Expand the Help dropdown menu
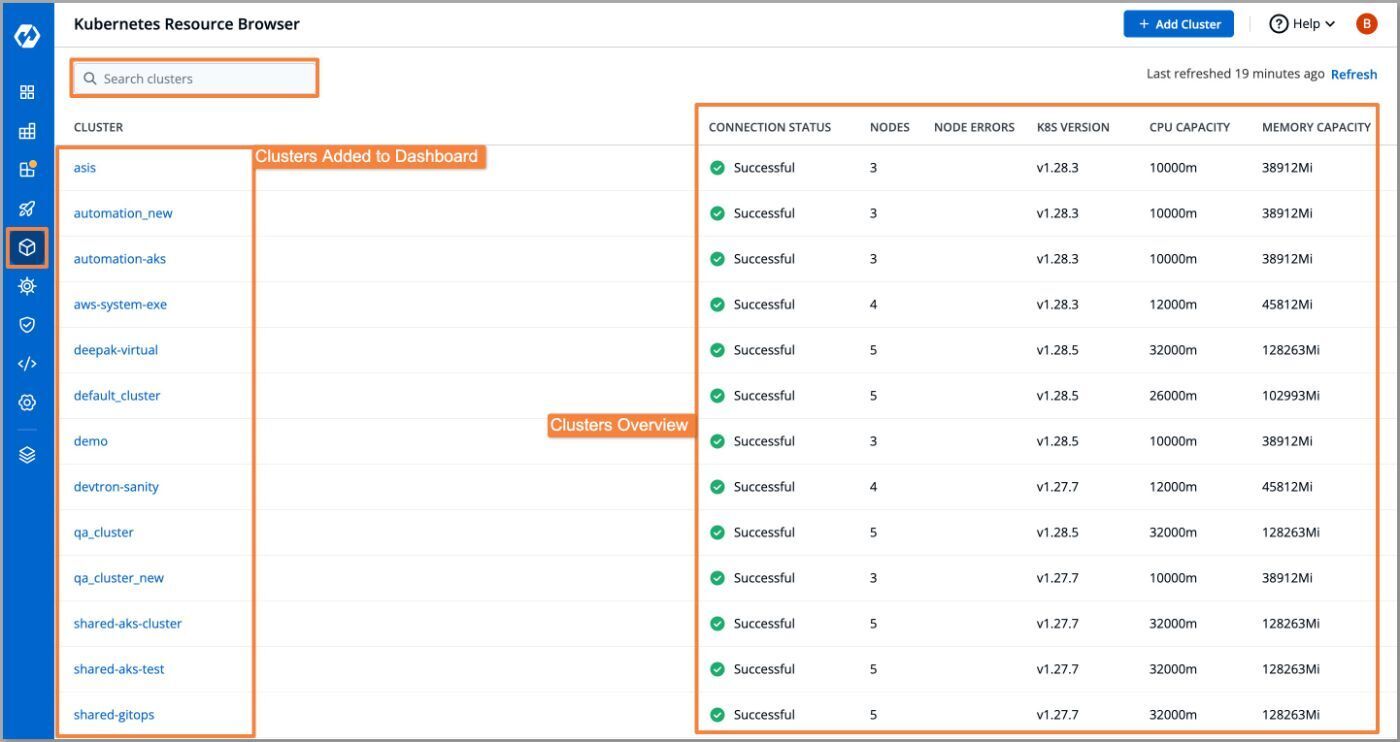The image size is (1400, 742). click(x=1301, y=23)
